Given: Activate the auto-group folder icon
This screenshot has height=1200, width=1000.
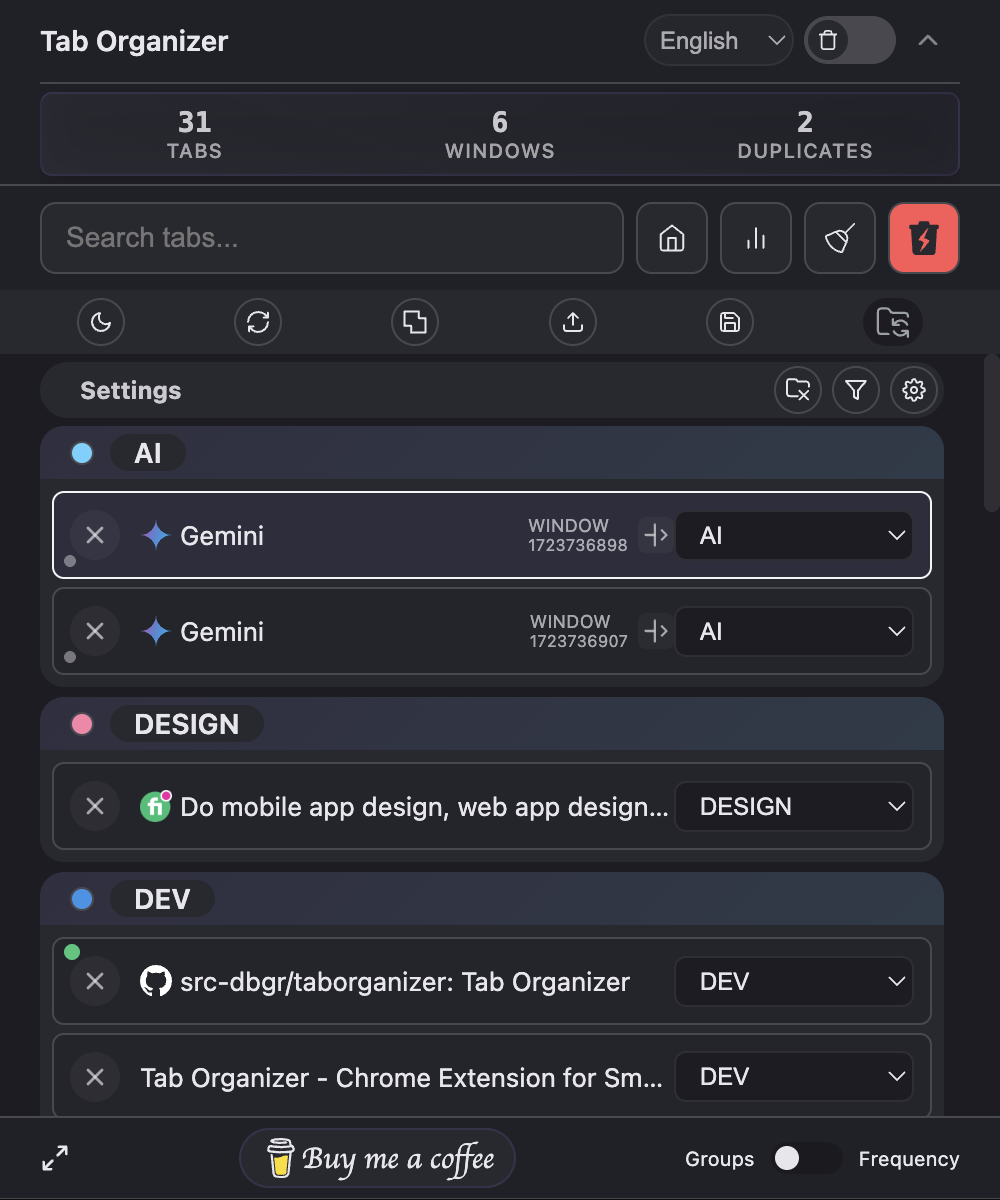Looking at the screenshot, I should pos(892,322).
